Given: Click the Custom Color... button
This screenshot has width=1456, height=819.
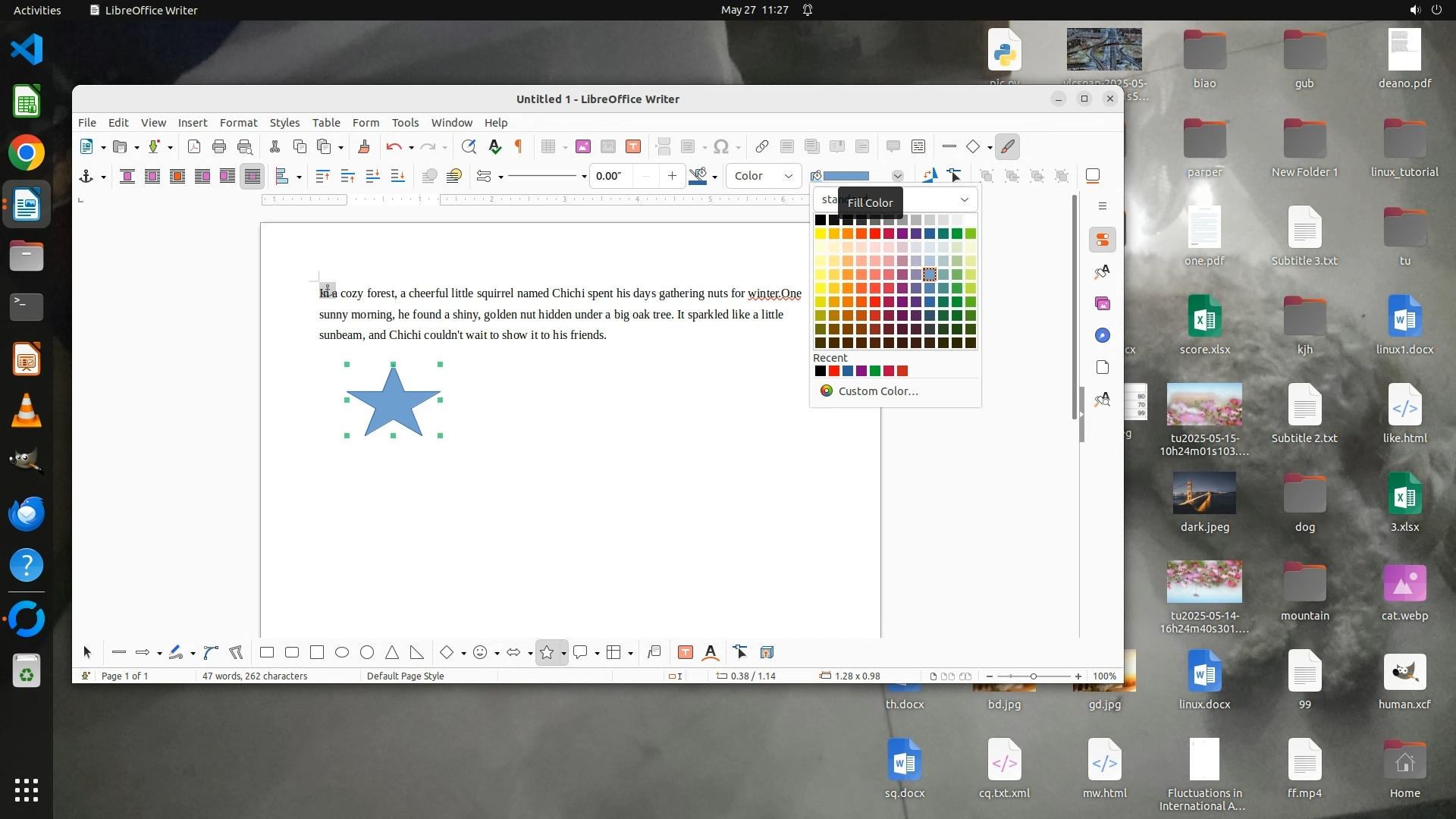Looking at the screenshot, I should coord(878,391).
